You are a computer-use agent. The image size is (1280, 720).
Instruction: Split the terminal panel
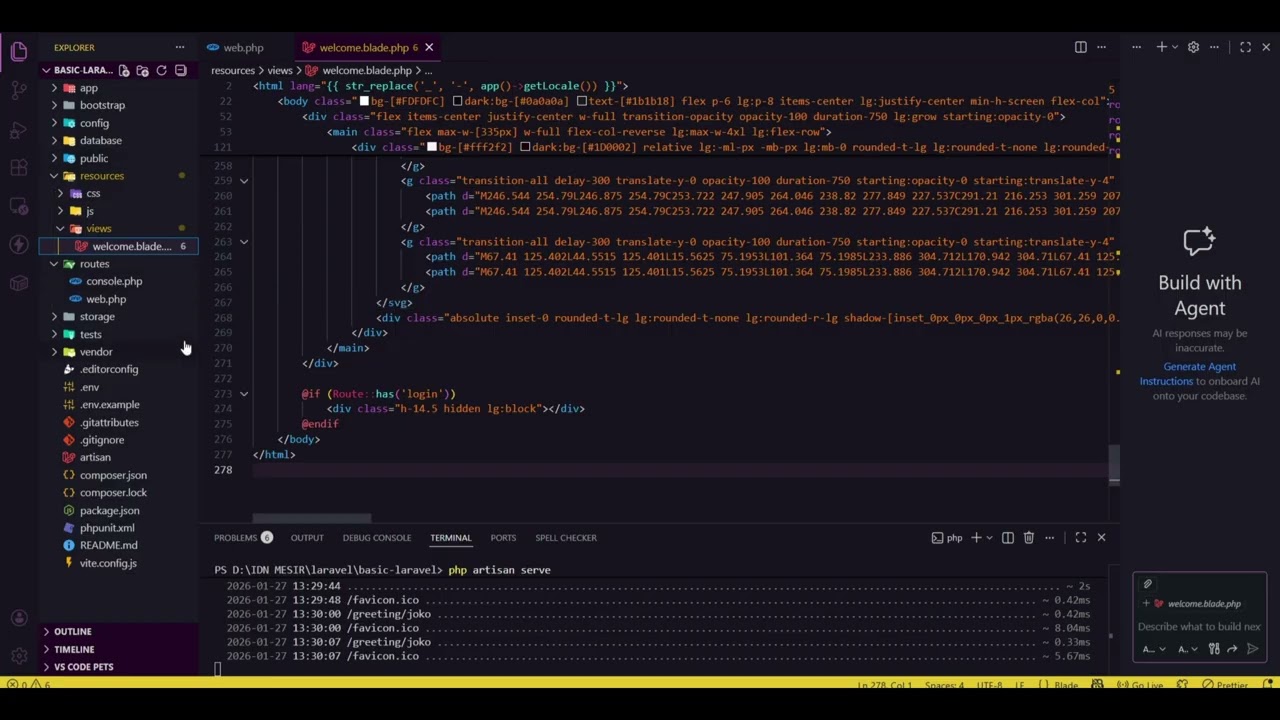pyautogui.click(x=1008, y=538)
